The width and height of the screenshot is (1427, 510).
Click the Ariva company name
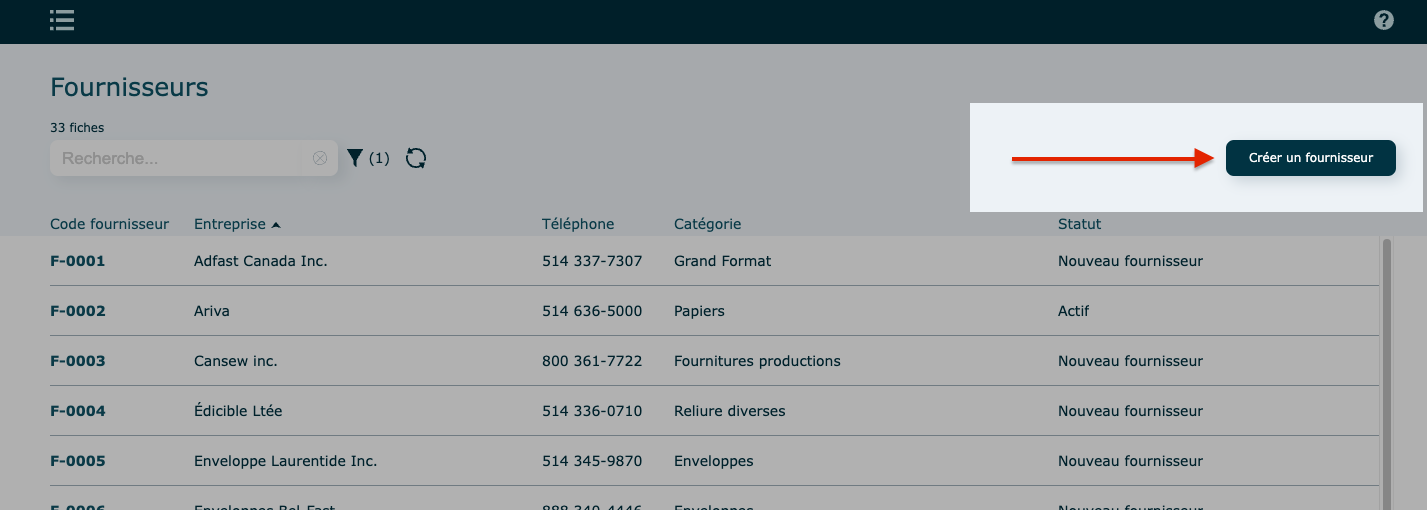211,311
